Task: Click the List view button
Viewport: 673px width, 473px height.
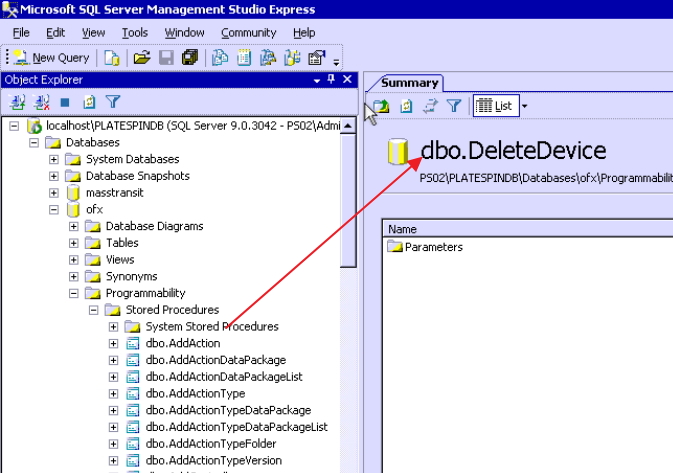Action: tap(496, 106)
